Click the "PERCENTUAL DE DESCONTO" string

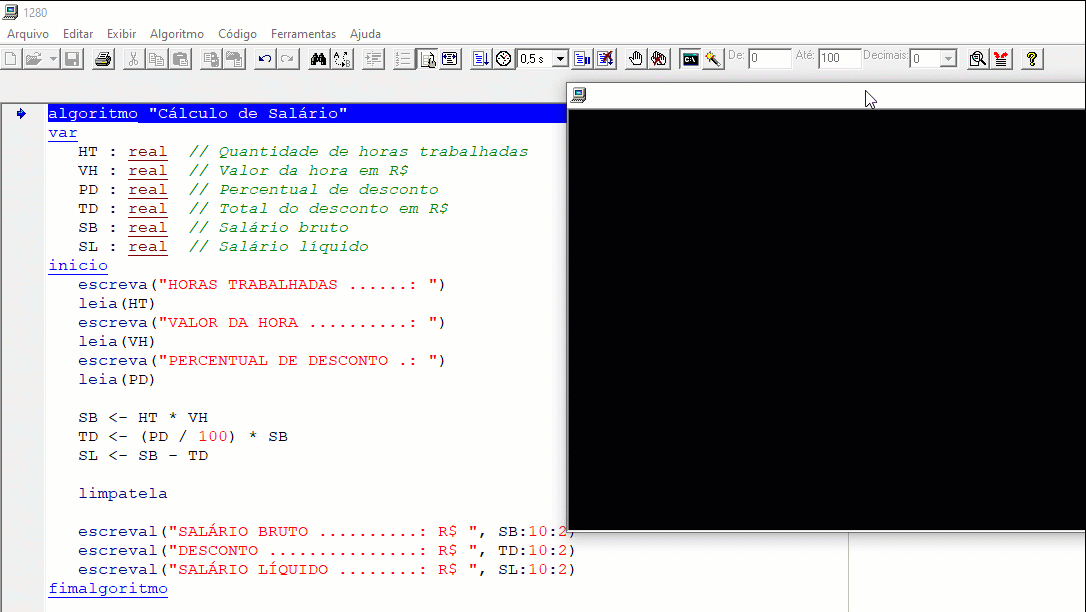click(278, 361)
